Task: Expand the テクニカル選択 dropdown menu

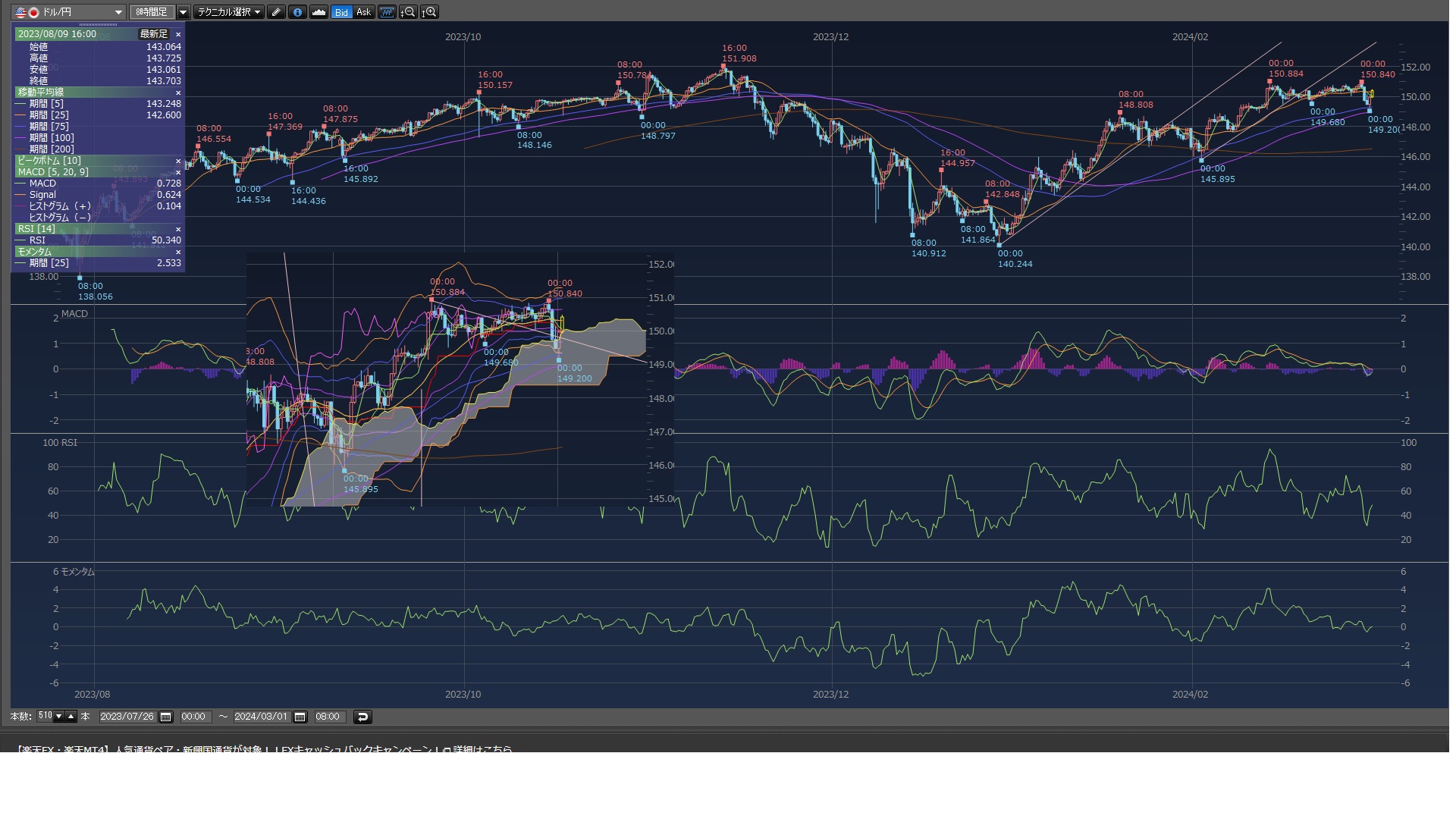Action: coord(228,12)
